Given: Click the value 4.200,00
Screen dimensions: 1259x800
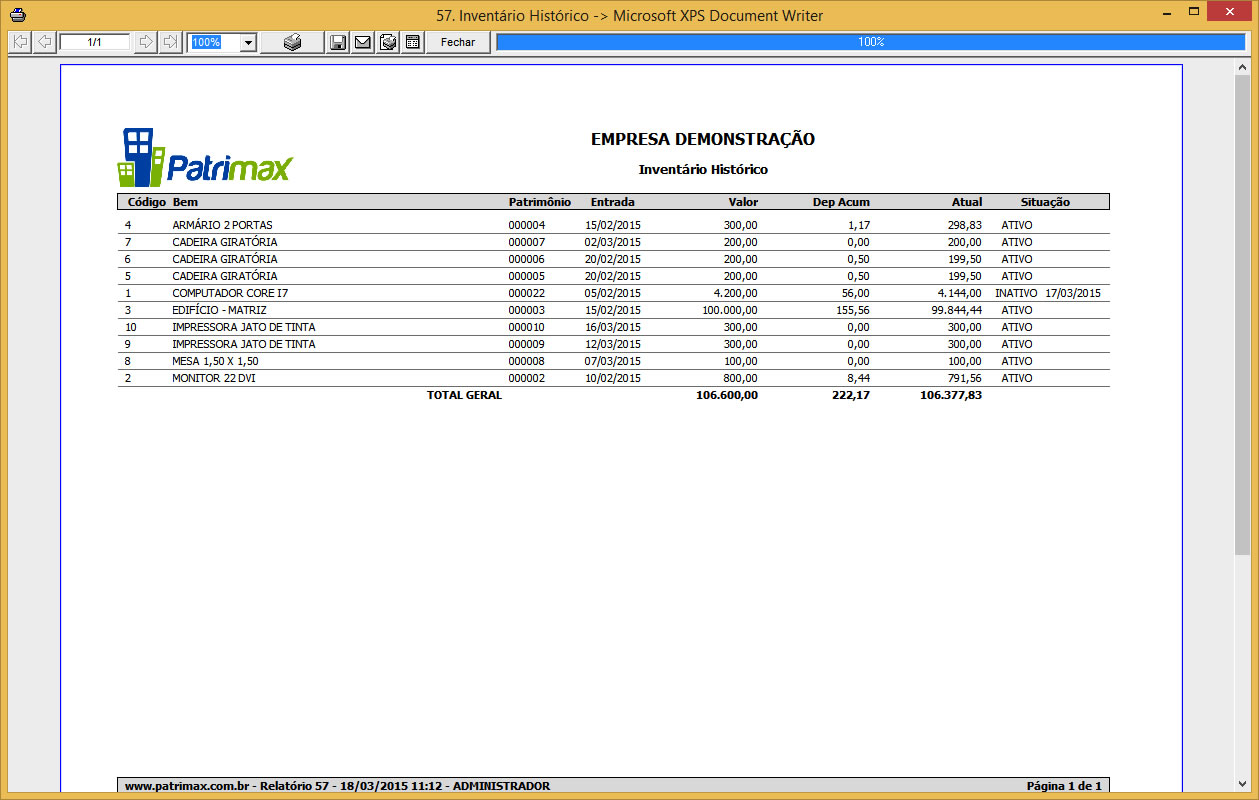Looking at the screenshot, I should pyautogui.click(x=736, y=293).
